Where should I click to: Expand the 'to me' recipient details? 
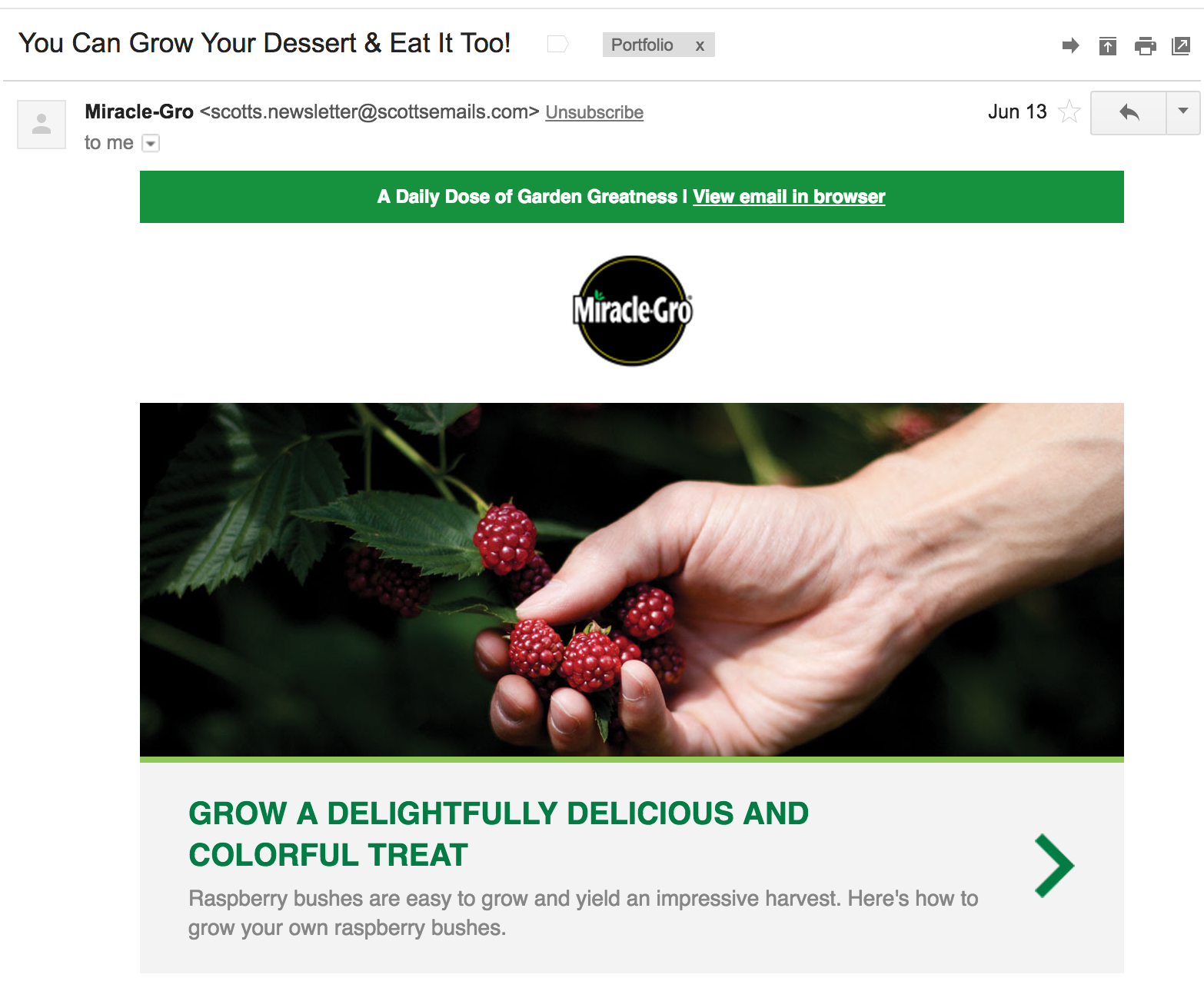click(151, 143)
